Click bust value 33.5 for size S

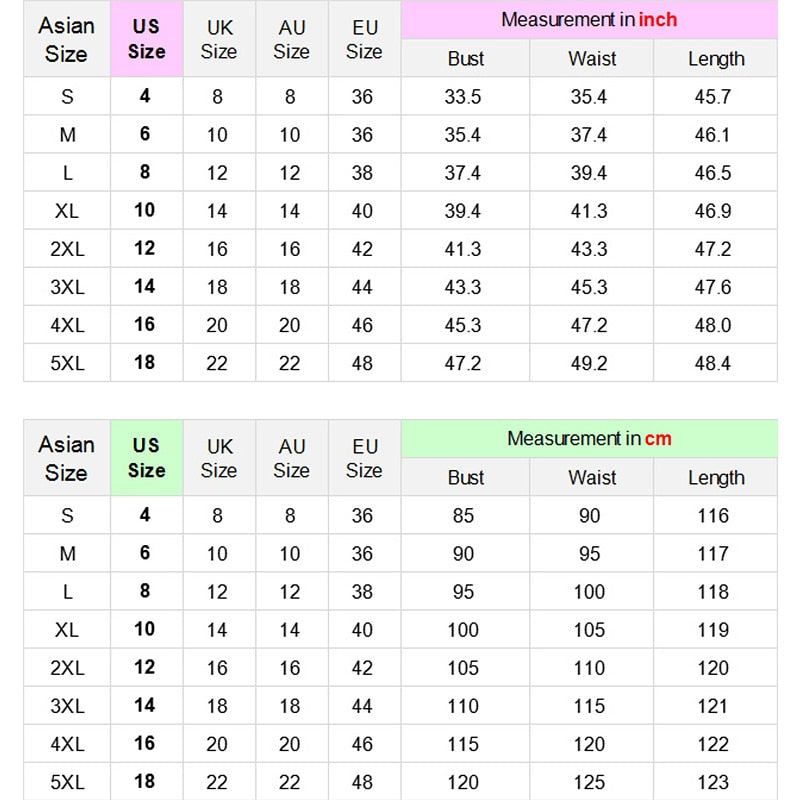[x=463, y=97]
